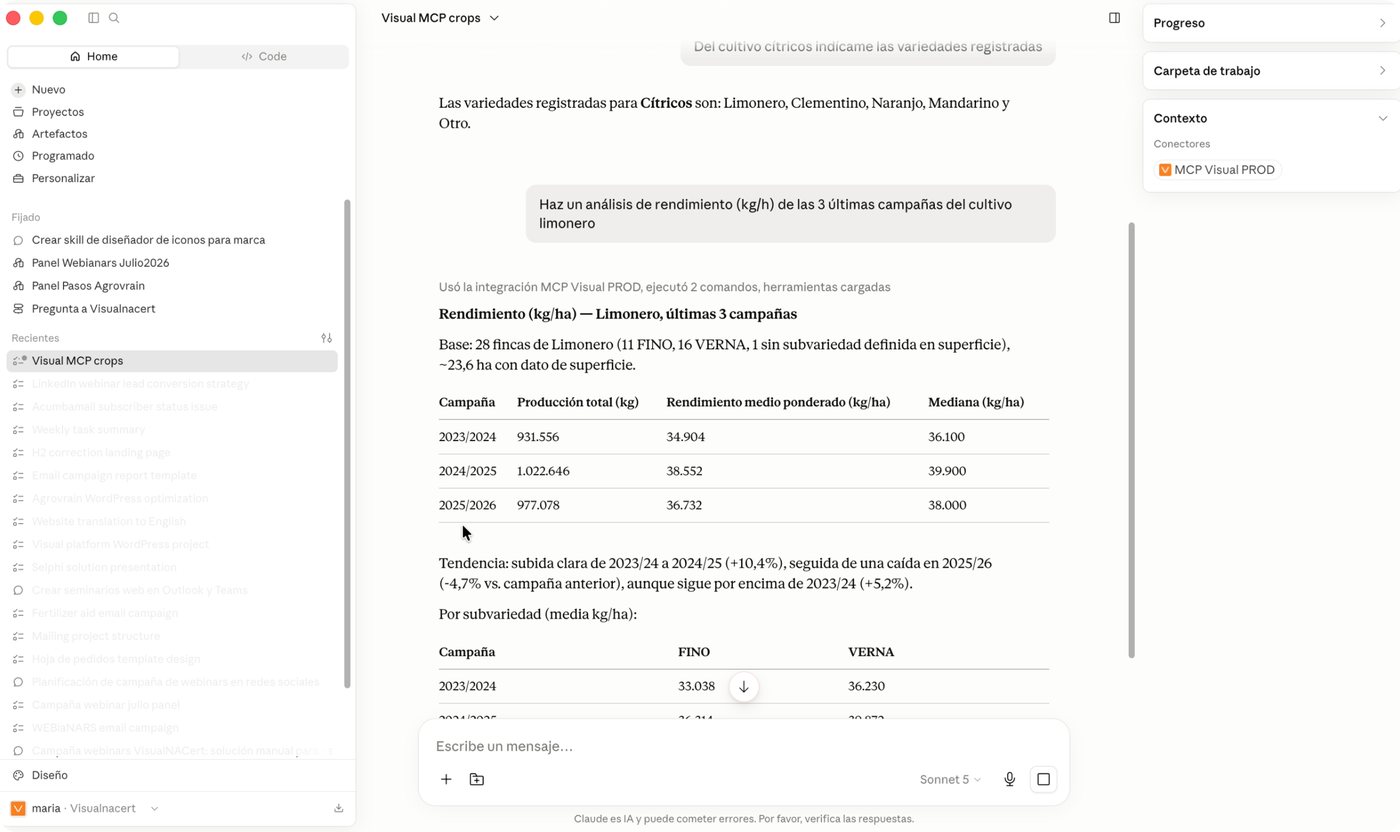Open Visual MCP crops title dropdown

point(440,18)
